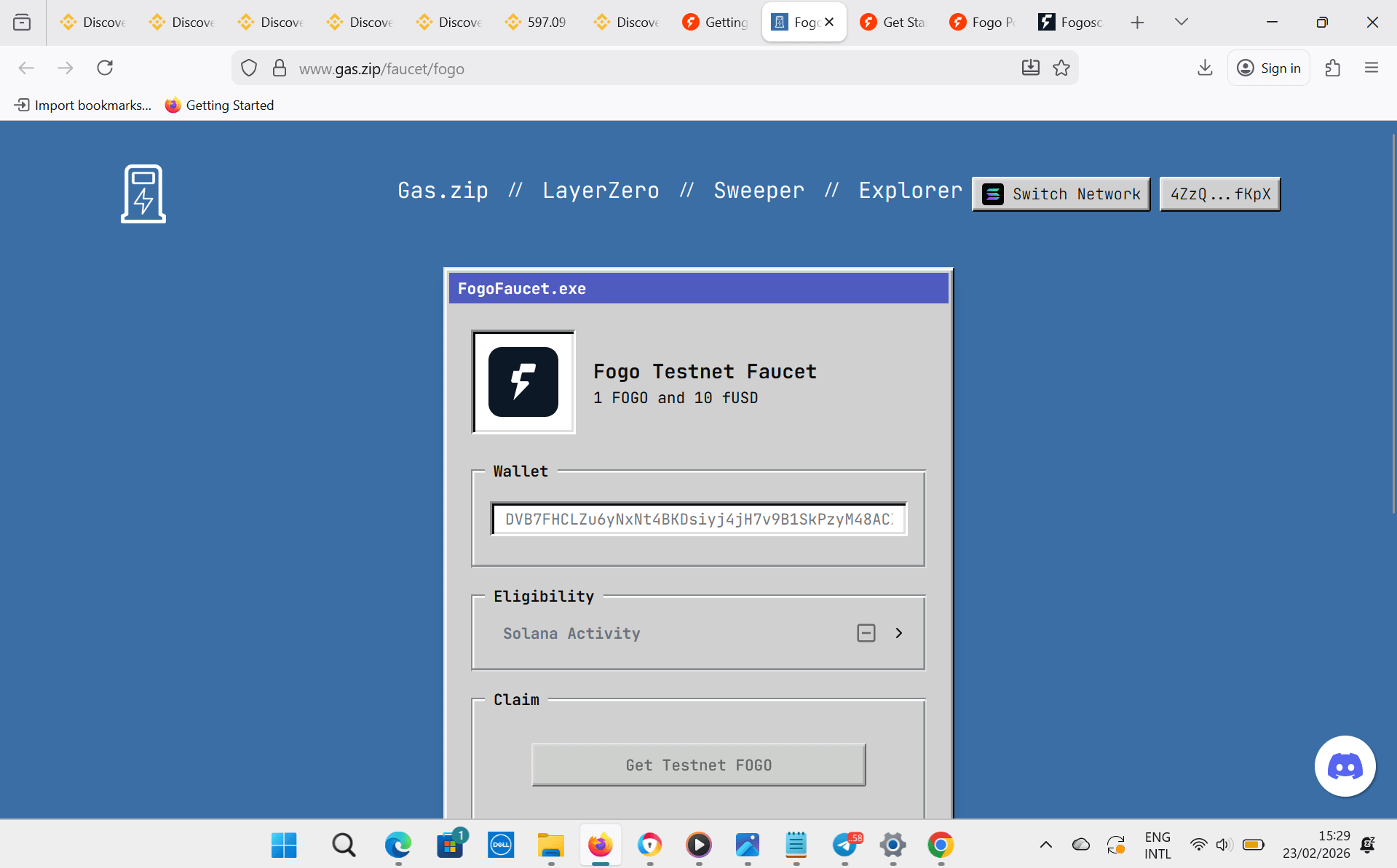This screenshot has height=868, width=1397.
Task: Show hidden system tray icons
Action: point(1046,845)
